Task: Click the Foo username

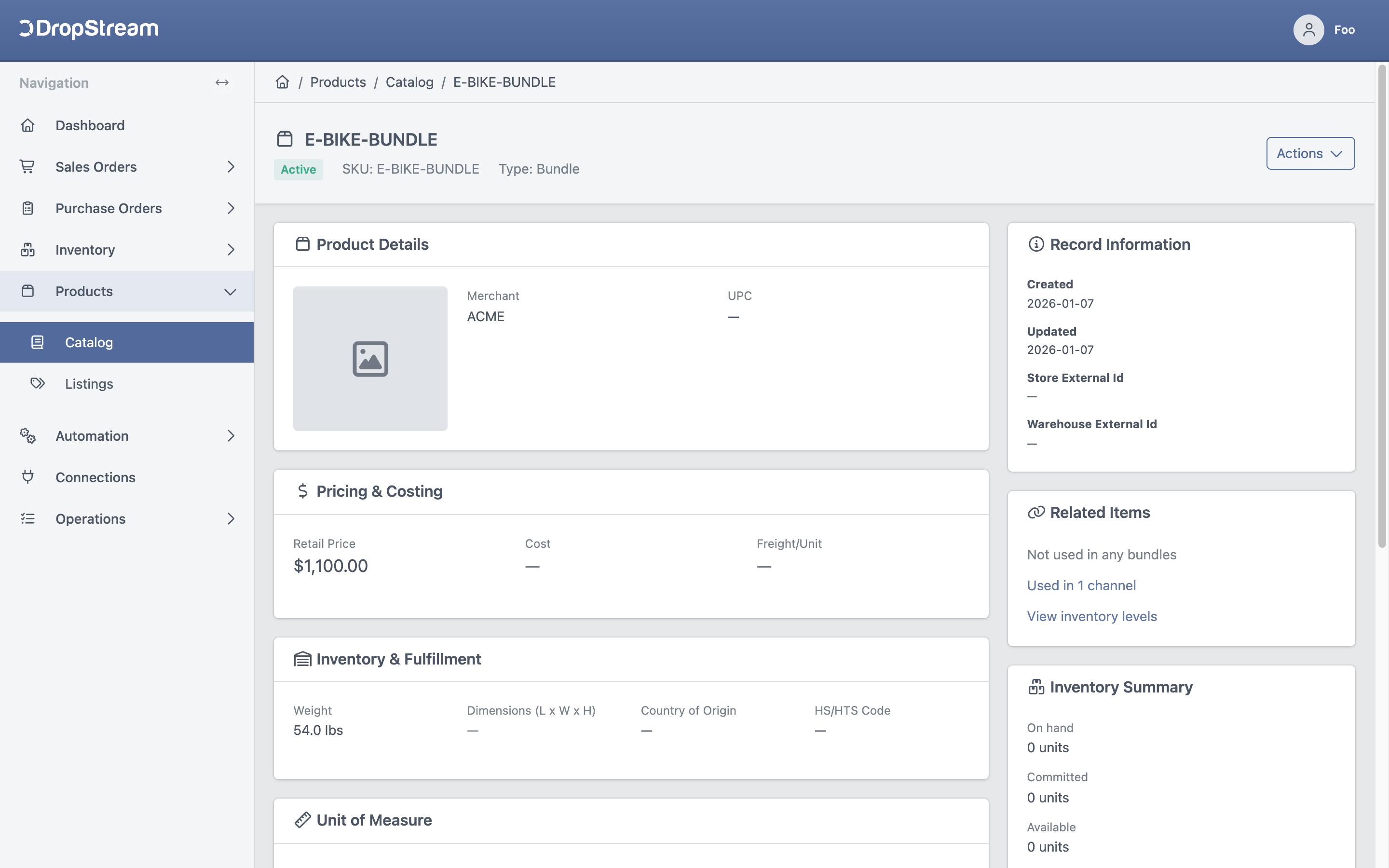Action: tap(1344, 30)
